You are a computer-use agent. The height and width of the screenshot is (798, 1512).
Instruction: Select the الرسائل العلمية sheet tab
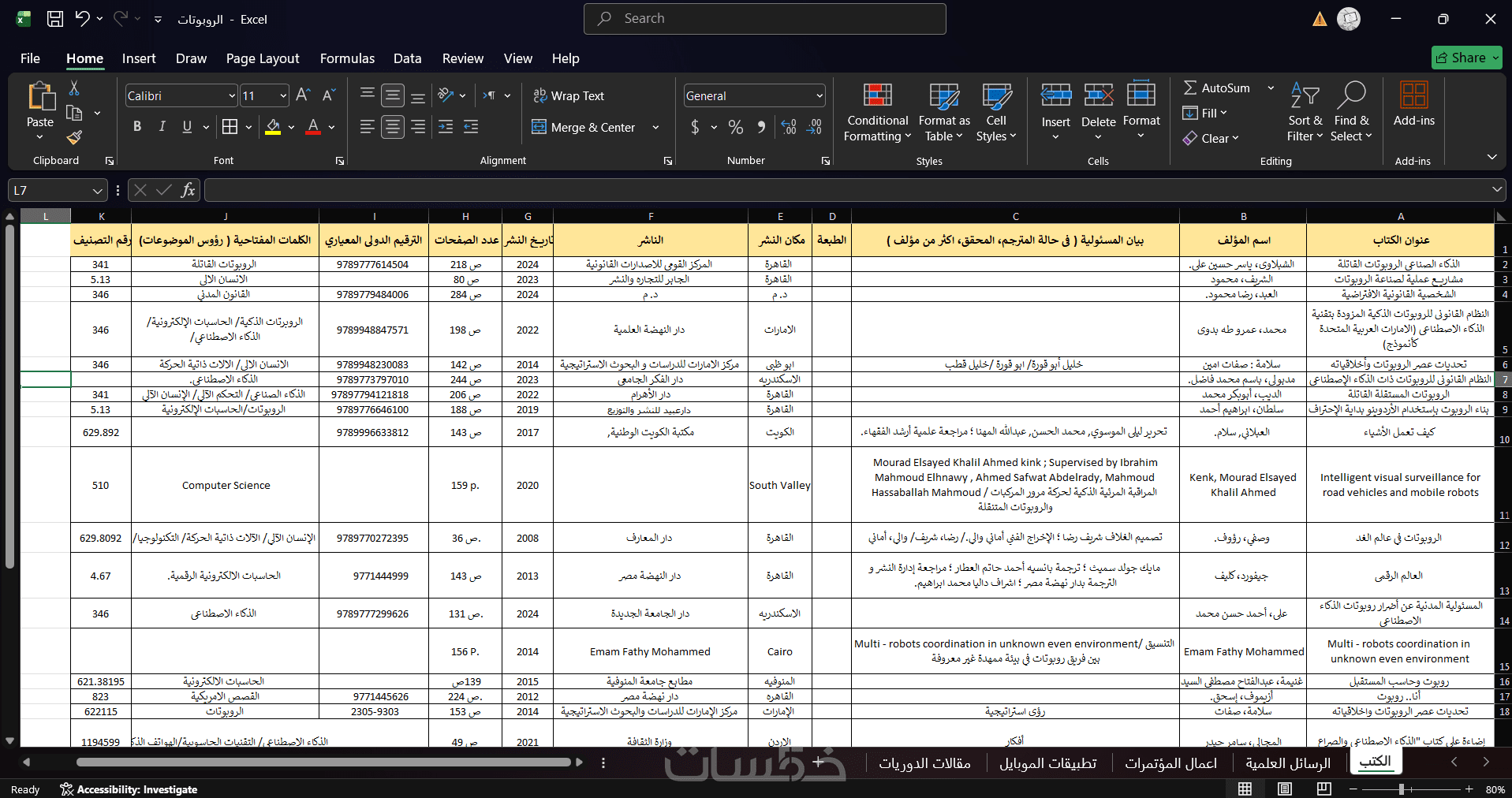(1288, 763)
